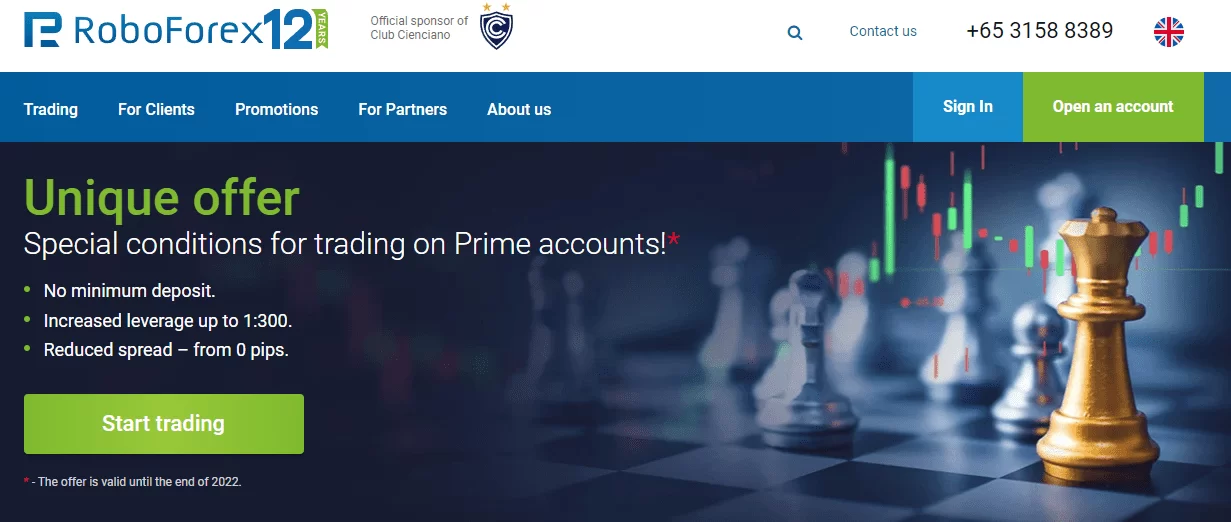Open the Trading menu
Image resolution: width=1231 pixels, height=522 pixels.
click(x=51, y=109)
